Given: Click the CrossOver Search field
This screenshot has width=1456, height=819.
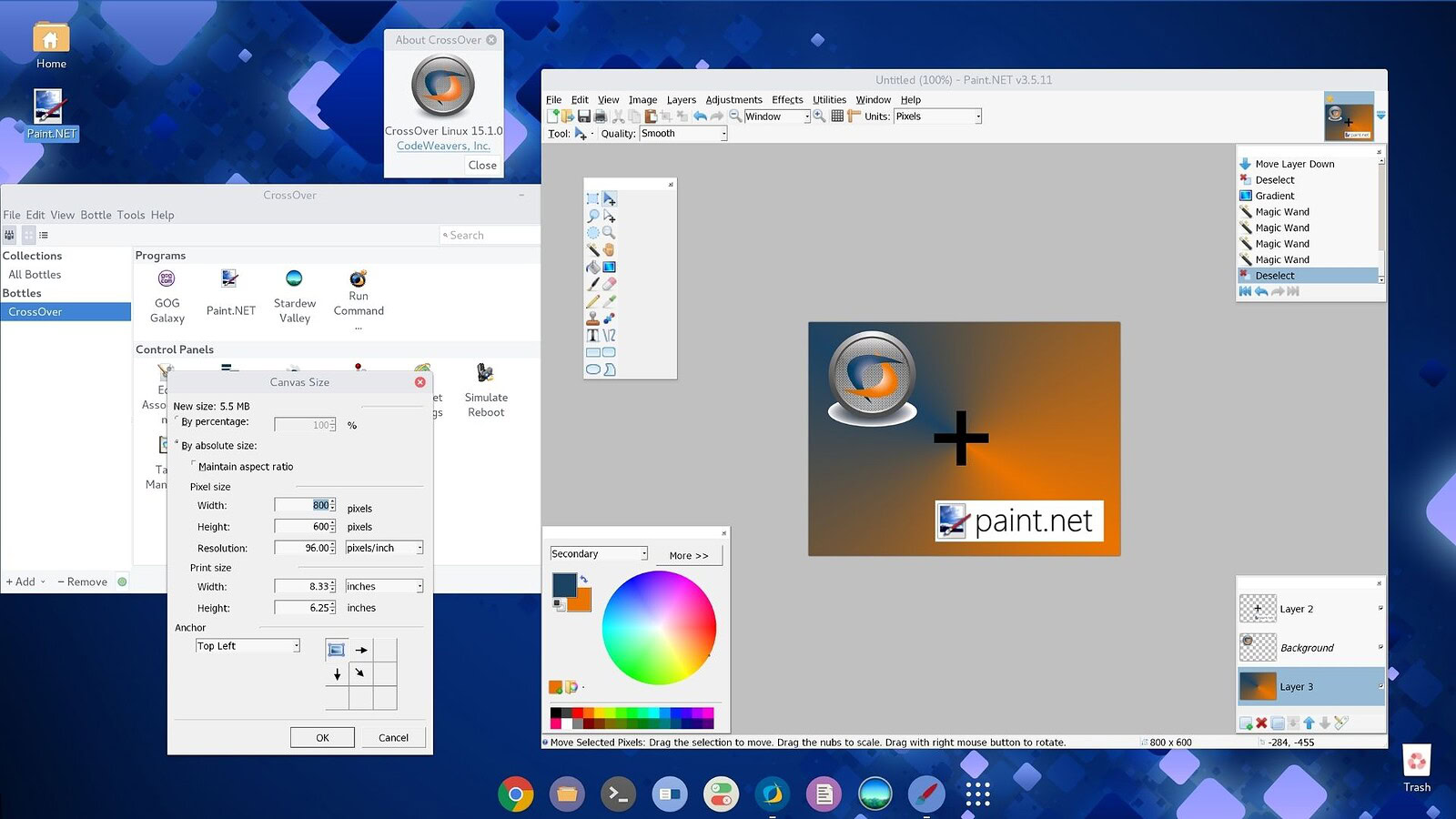Looking at the screenshot, I should pos(490,235).
